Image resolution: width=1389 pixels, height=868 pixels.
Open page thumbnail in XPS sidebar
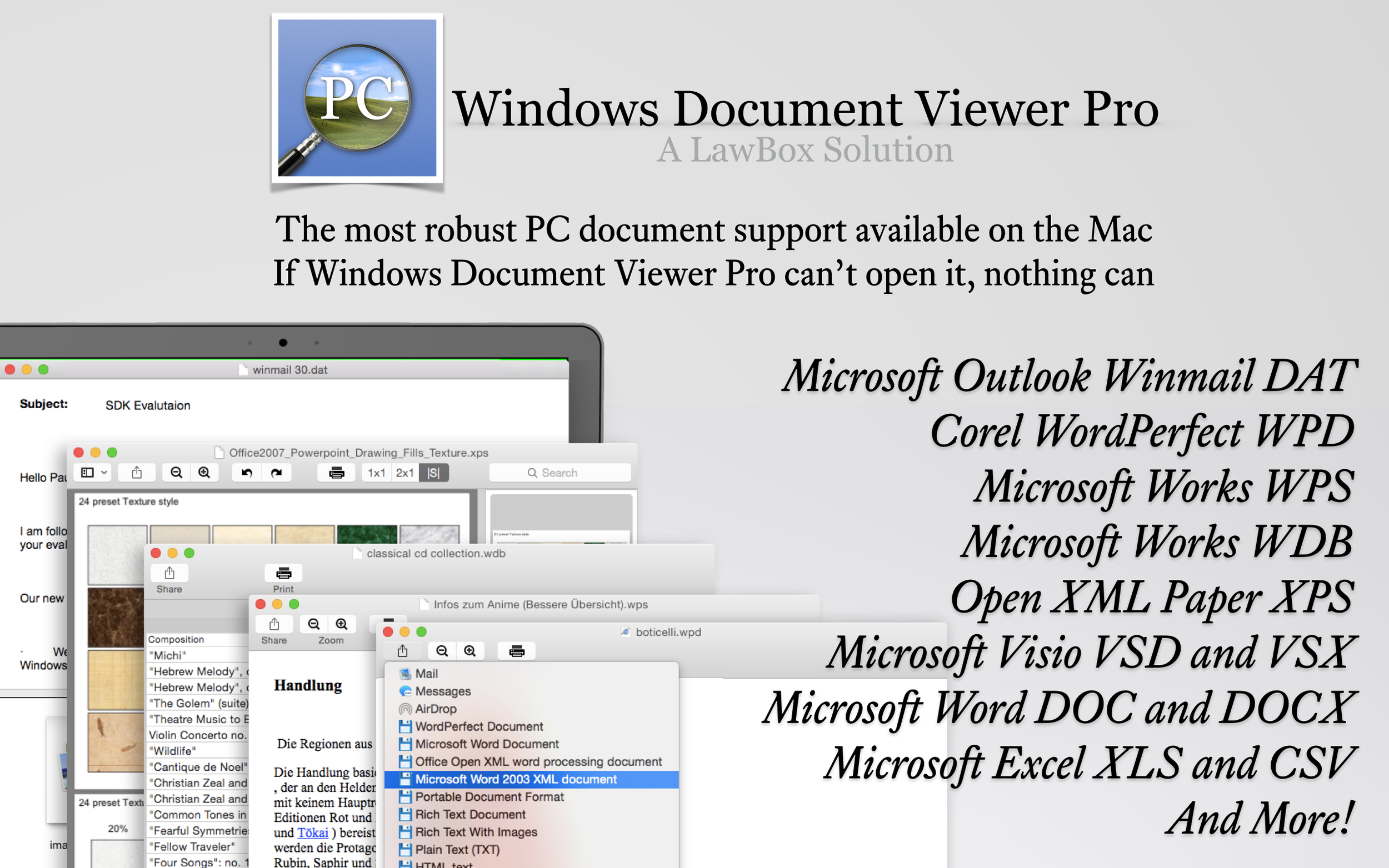coord(561,520)
